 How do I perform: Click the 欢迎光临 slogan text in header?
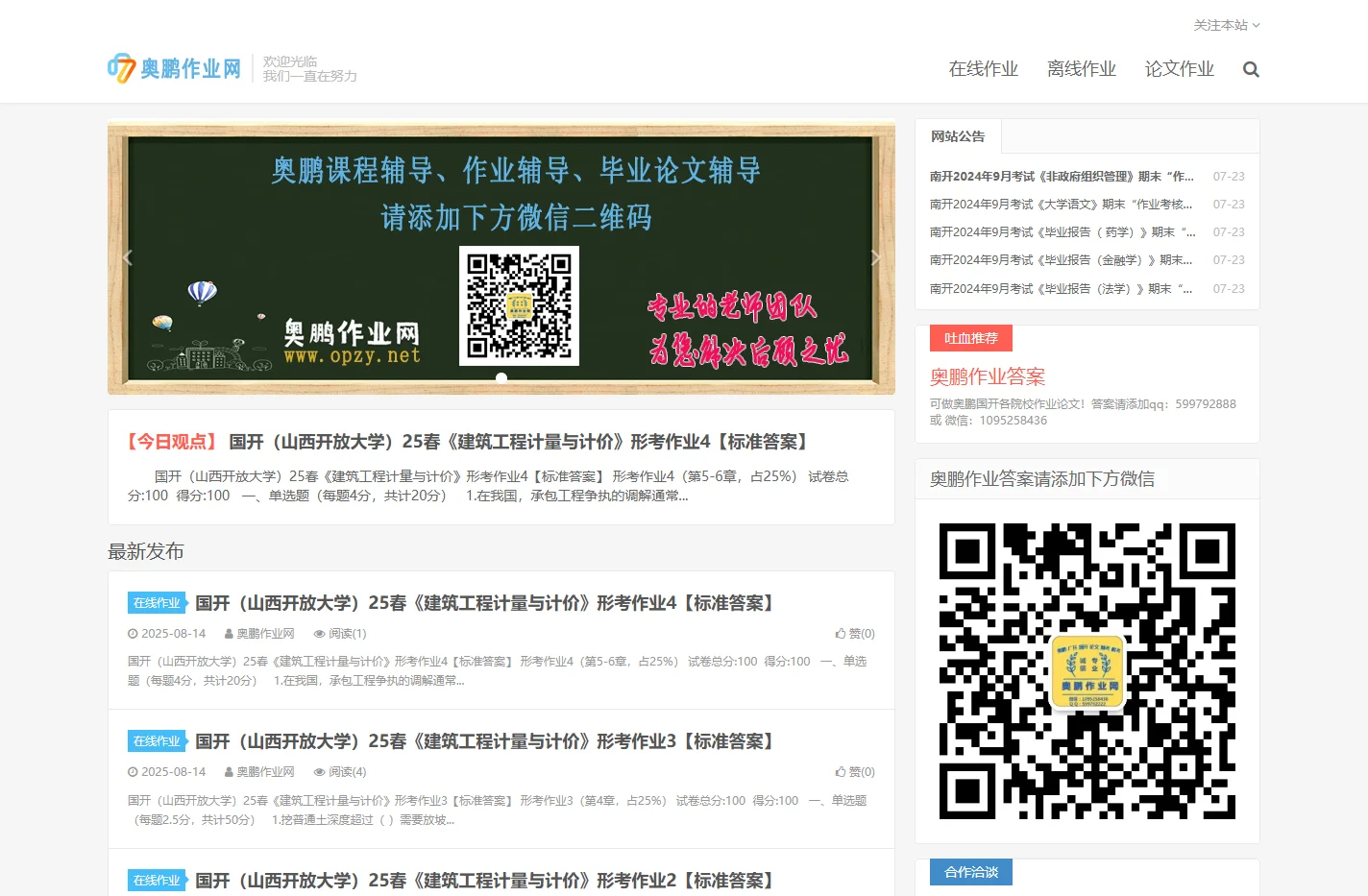tap(290, 61)
